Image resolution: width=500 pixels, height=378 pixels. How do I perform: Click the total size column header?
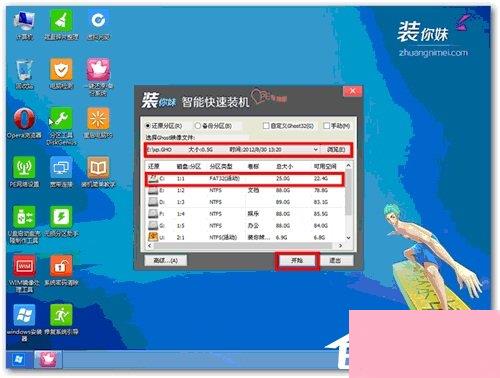click(x=284, y=166)
